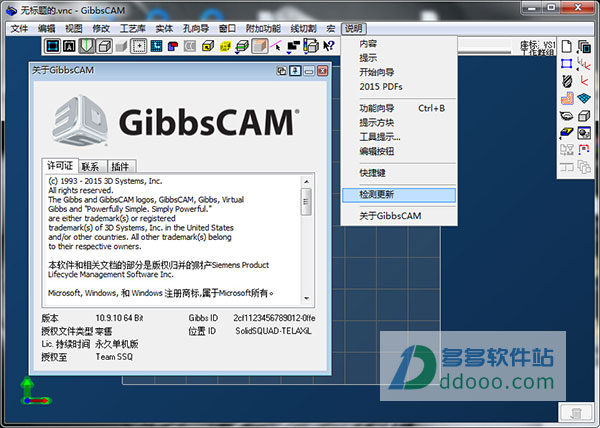The image size is (600, 428).
Task: Open the black overlapping rectangles icon dropdown
Action: (x=293, y=47)
